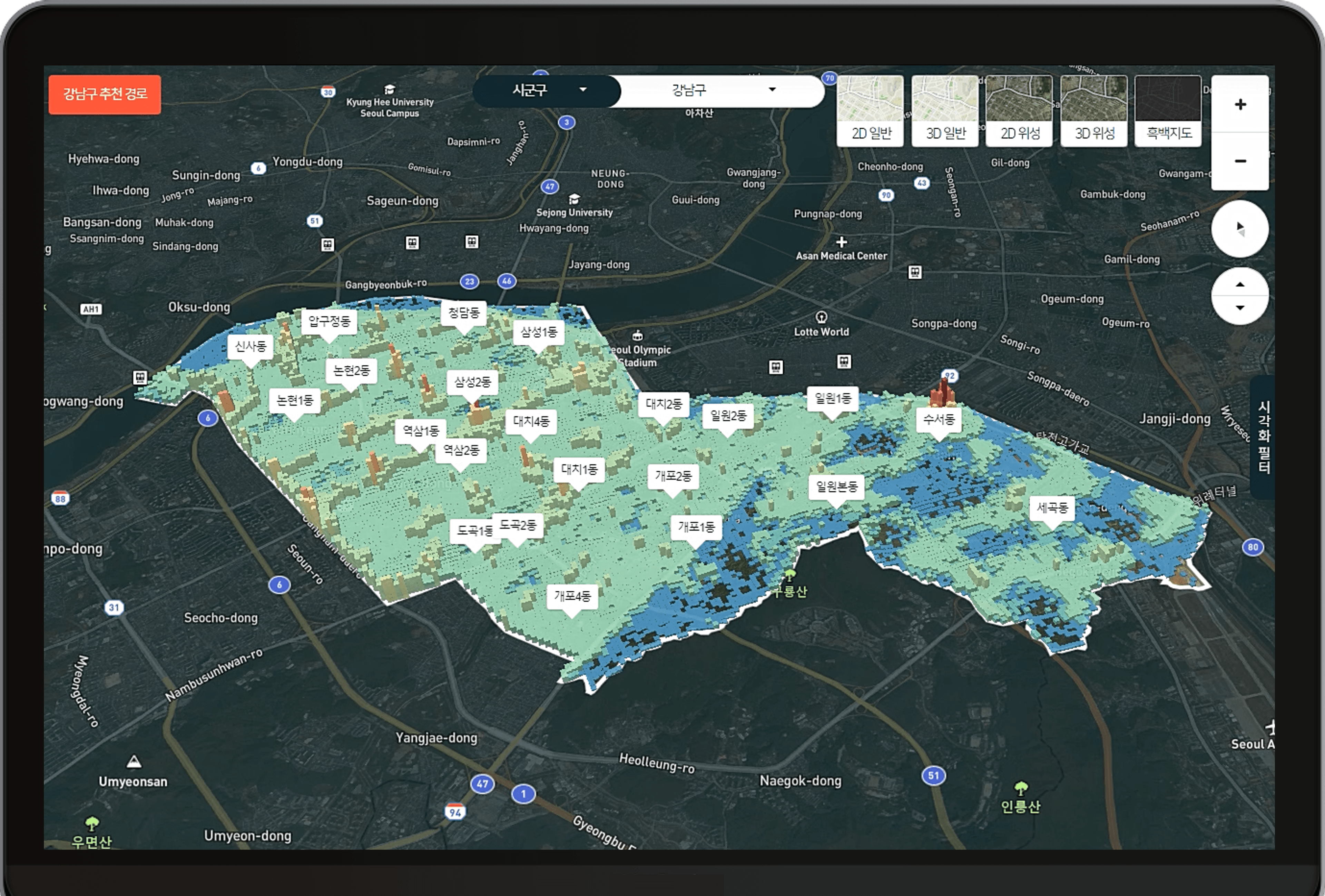Click the 압구정동 map label
Viewport: 1325px width, 896px height.
click(x=329, y=322)
